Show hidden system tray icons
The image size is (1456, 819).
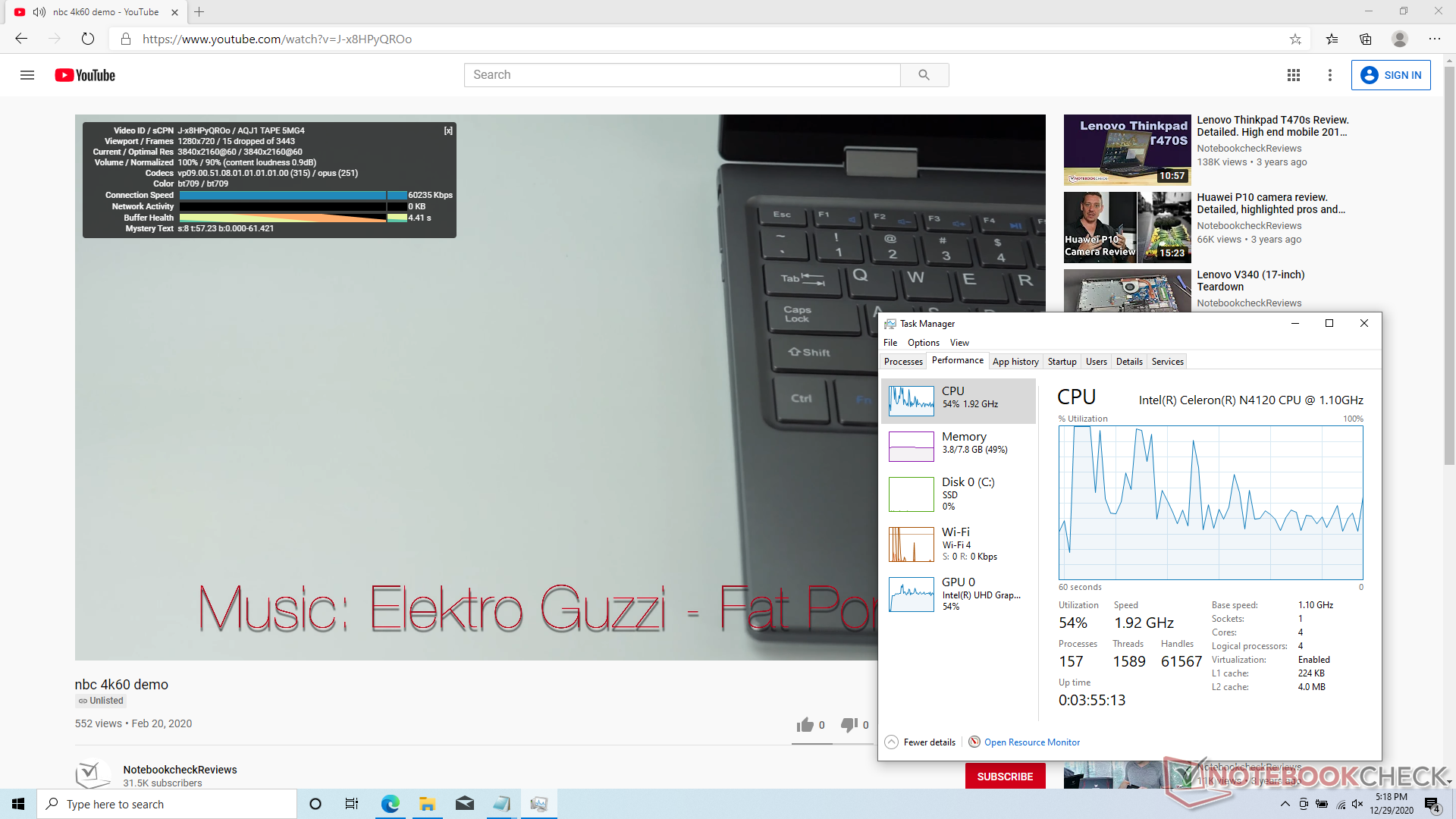pos(1285,804)
